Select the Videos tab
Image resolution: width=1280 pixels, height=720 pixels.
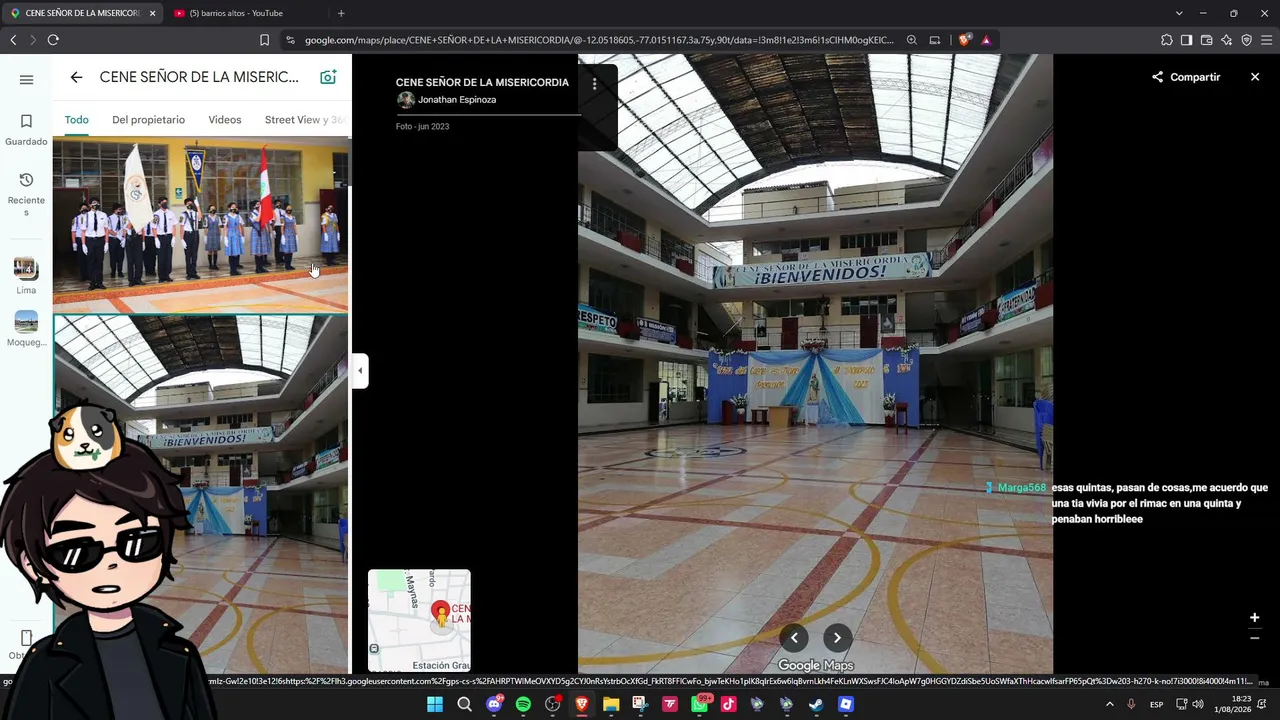[225, 120]
